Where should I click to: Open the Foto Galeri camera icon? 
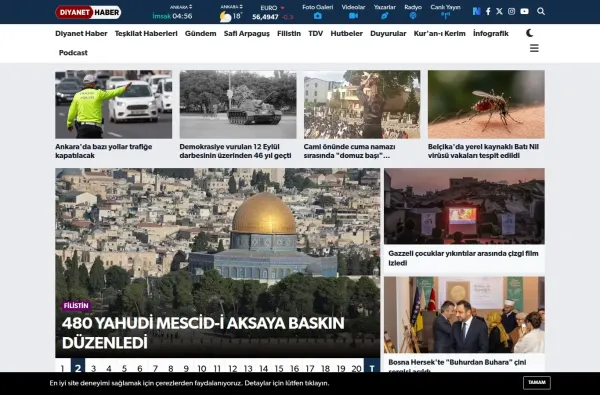click(x=318, y=16)
